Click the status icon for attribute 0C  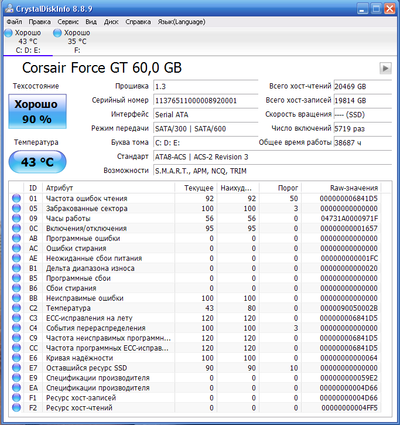16,228
